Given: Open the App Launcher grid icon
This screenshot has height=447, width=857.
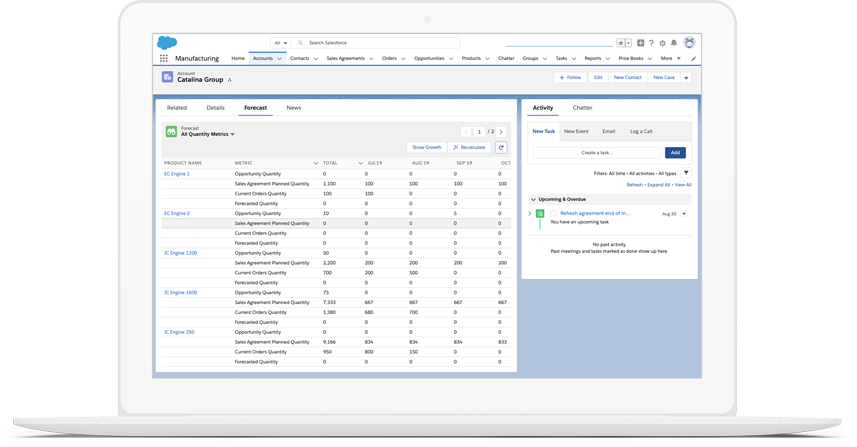Looking at the screenshot, I should [x=163, y=58].
